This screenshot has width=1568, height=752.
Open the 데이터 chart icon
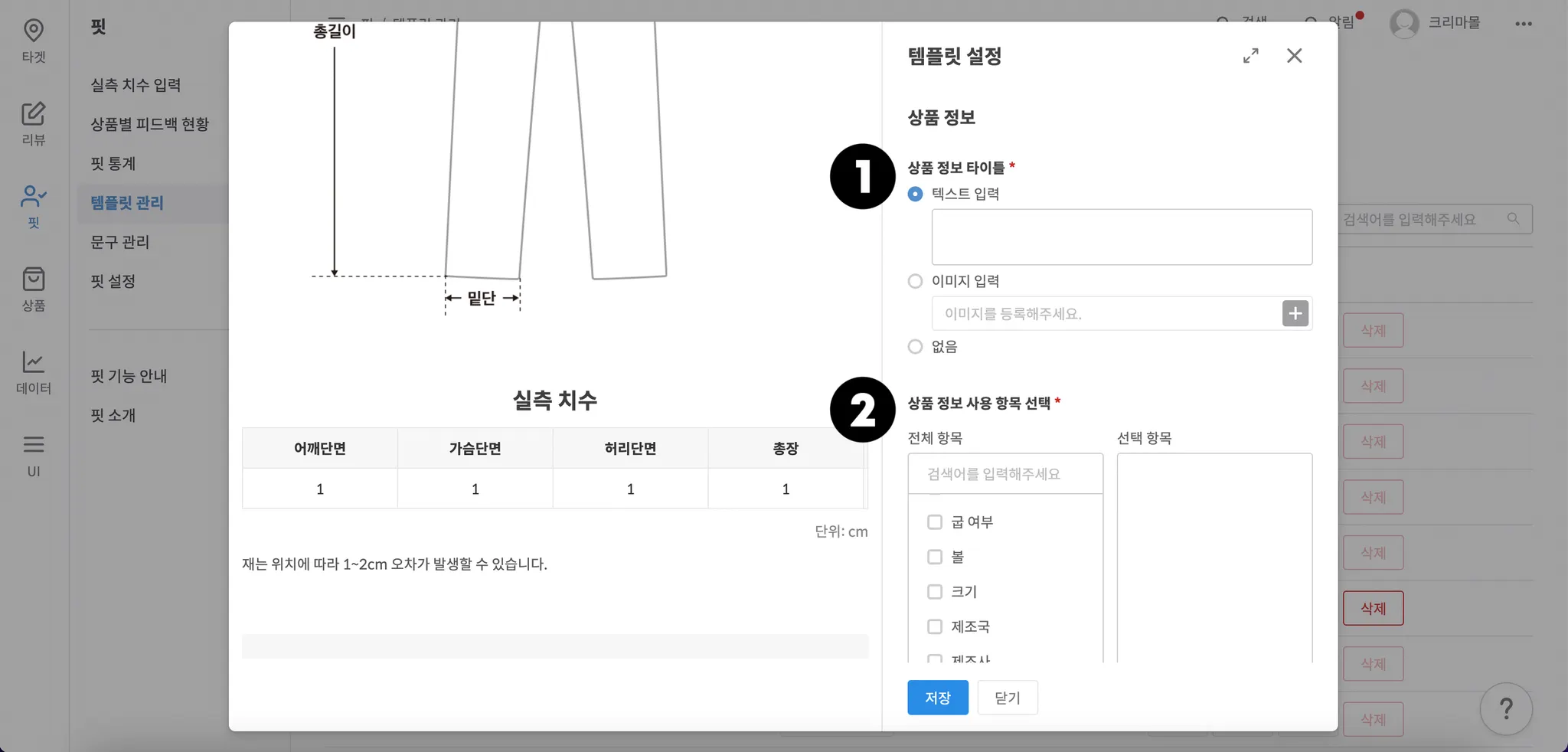coord(33,362)
